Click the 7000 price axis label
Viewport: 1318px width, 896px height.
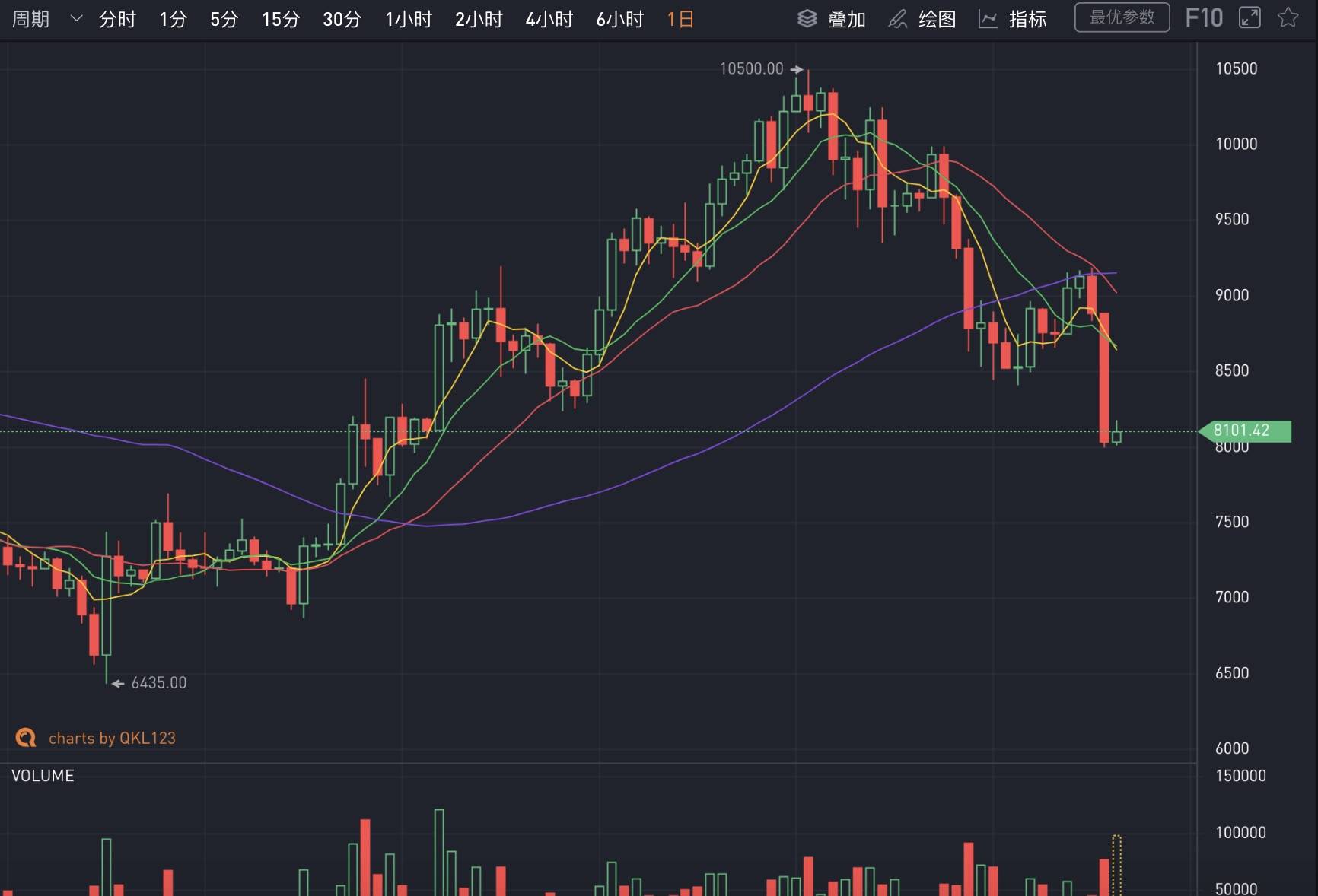point(1231,597)
